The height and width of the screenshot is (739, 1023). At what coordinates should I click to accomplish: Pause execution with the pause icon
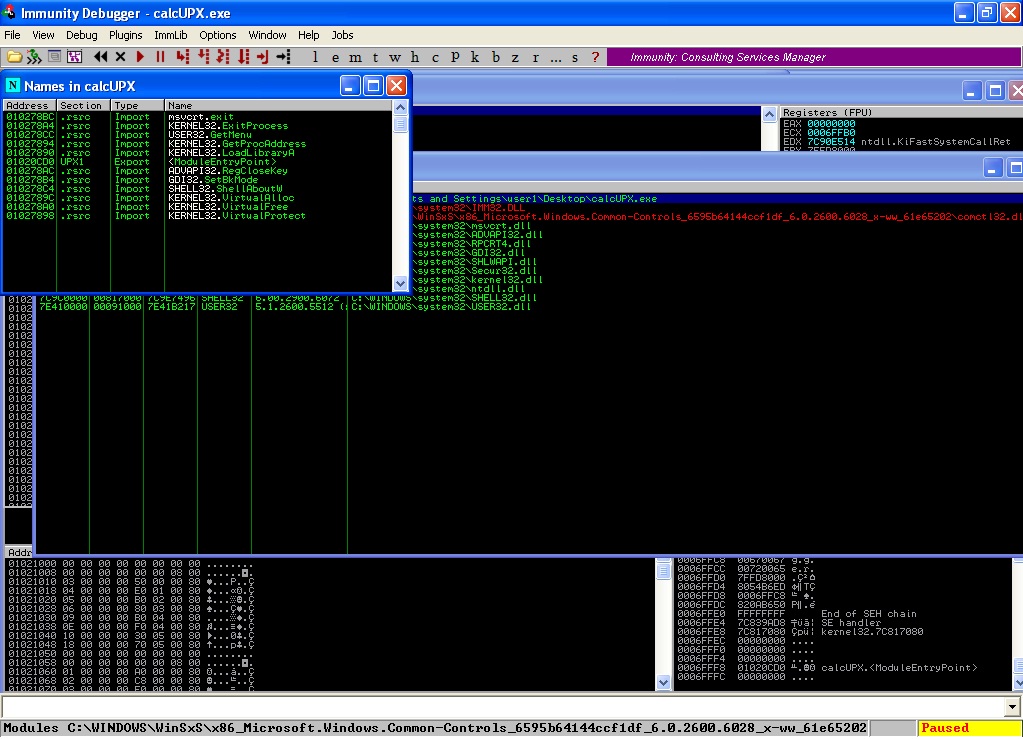(160, 57)
